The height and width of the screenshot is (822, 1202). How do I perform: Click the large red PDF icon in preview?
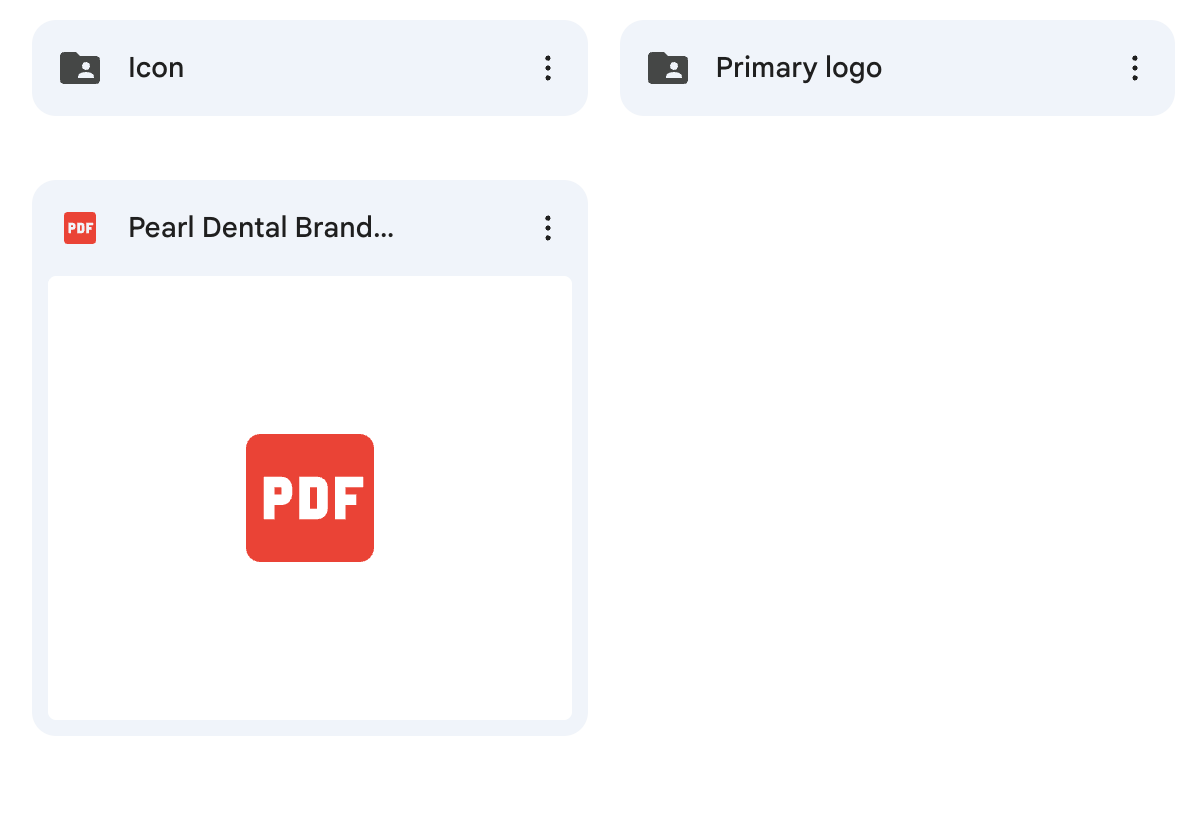coord(310,498)
